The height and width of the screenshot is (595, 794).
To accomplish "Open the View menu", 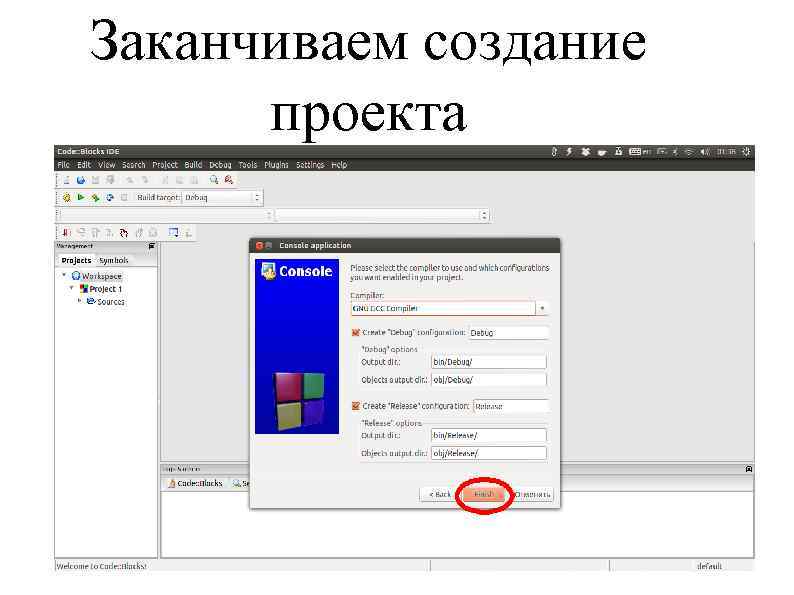I will 106,165.
